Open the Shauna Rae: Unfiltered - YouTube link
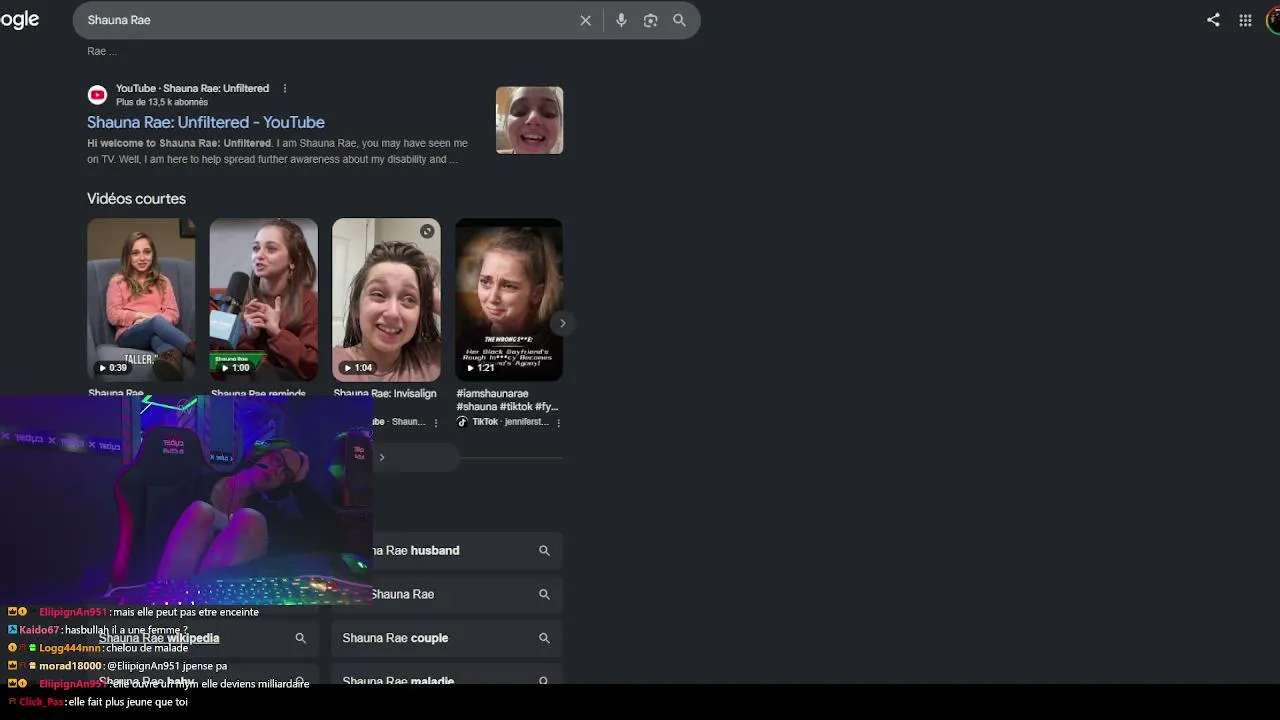 coord(206,122)
